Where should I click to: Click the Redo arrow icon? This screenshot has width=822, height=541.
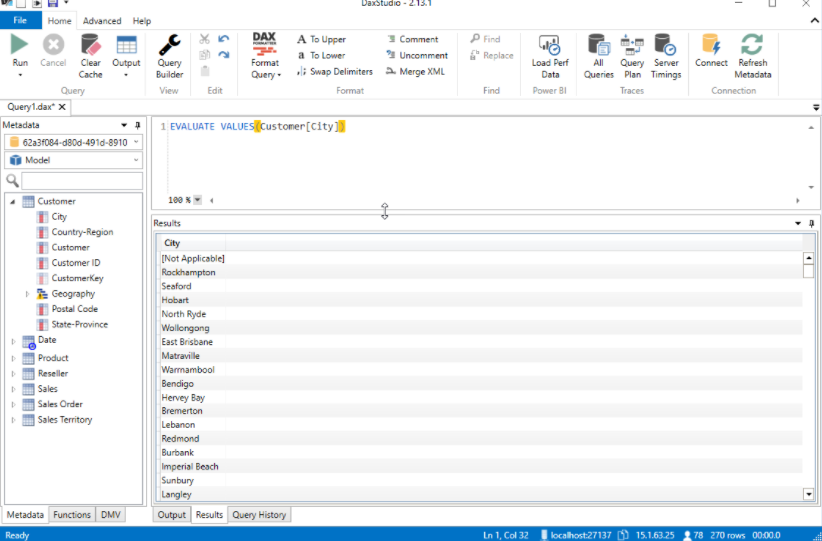pyautogui.click(x=224, y=55)
